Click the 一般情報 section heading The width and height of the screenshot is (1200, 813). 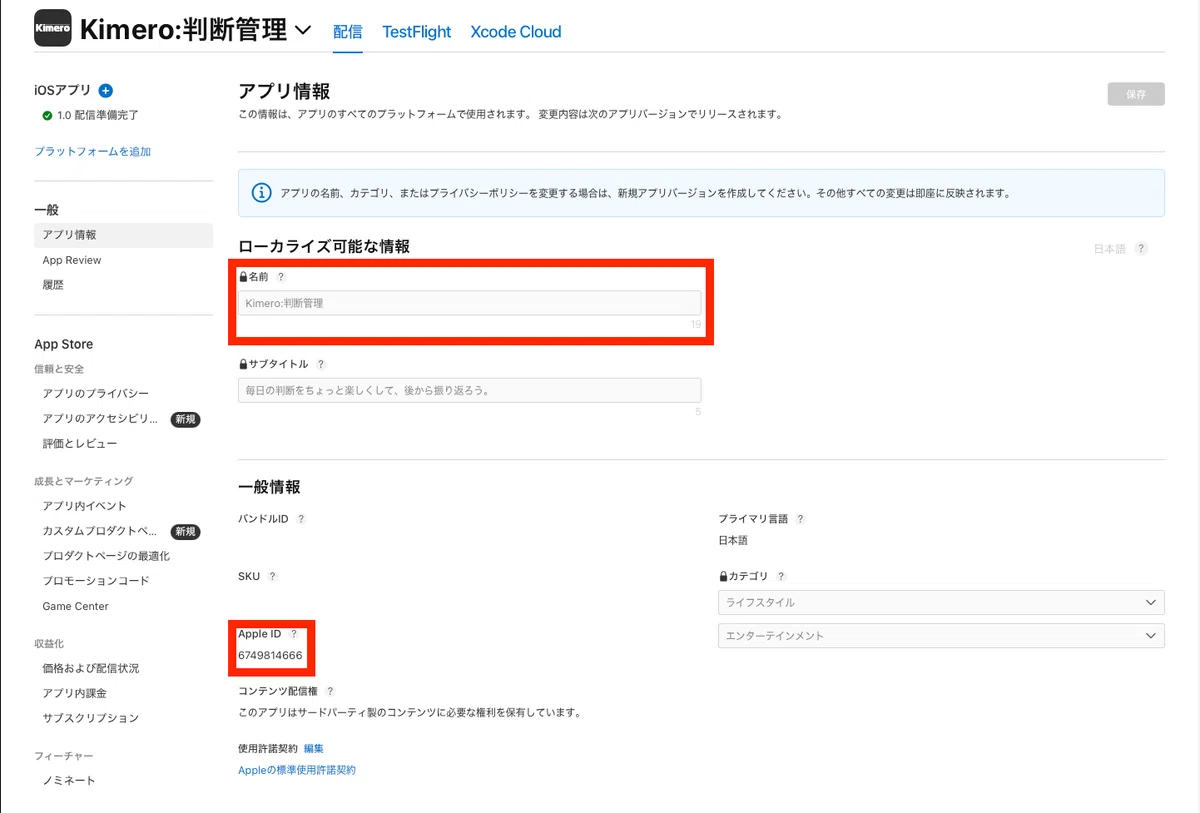pyautogui.click(x=269, y=487)
